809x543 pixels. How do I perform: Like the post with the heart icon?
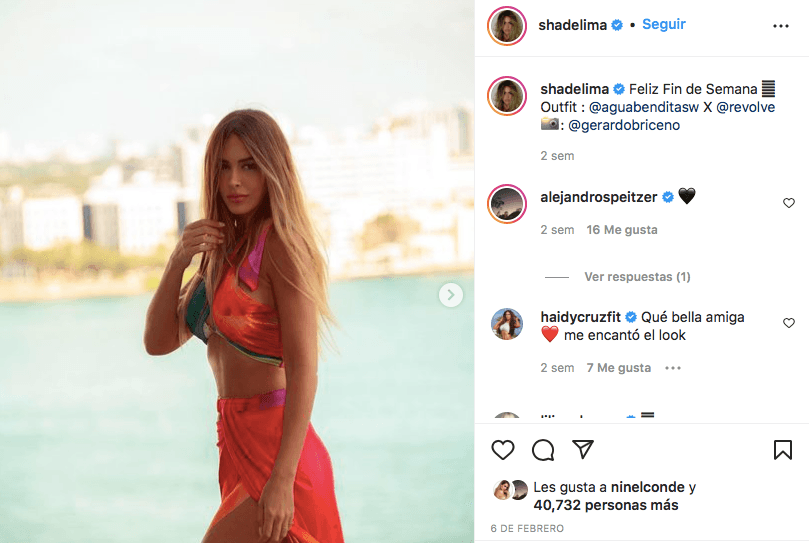click(503, 450)
